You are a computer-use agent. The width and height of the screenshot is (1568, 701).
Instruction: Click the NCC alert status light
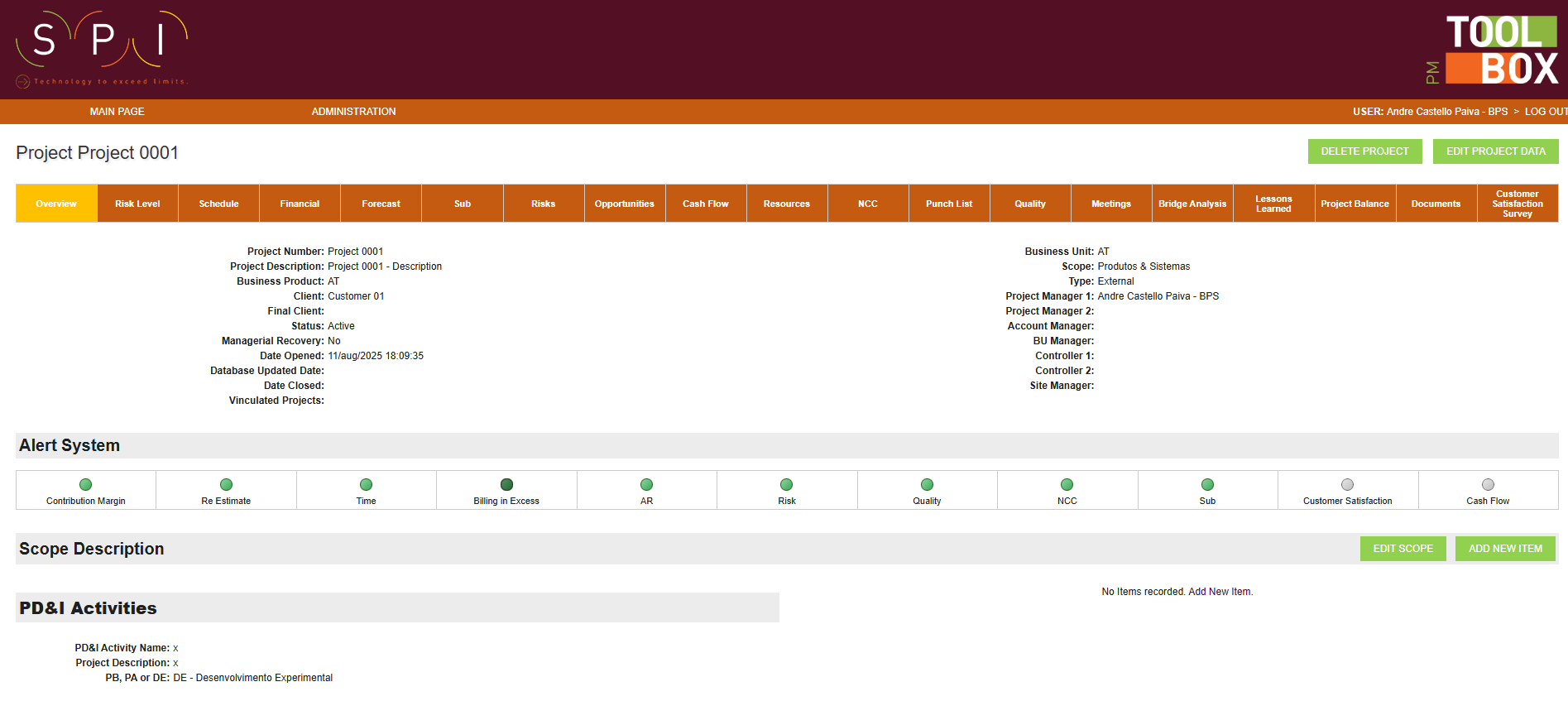pyautogui.click(x=1067, y=485)
